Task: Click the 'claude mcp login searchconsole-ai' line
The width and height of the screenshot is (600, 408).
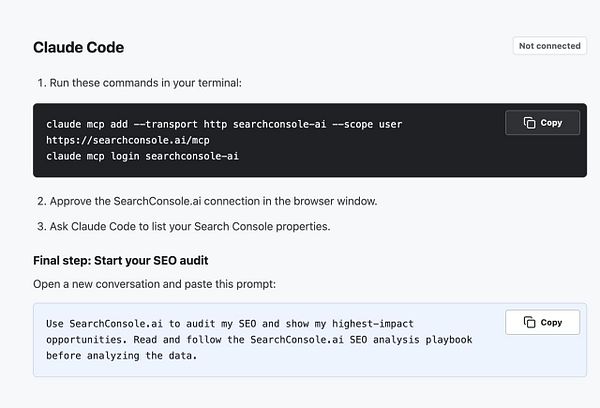Action: [142, 156]
